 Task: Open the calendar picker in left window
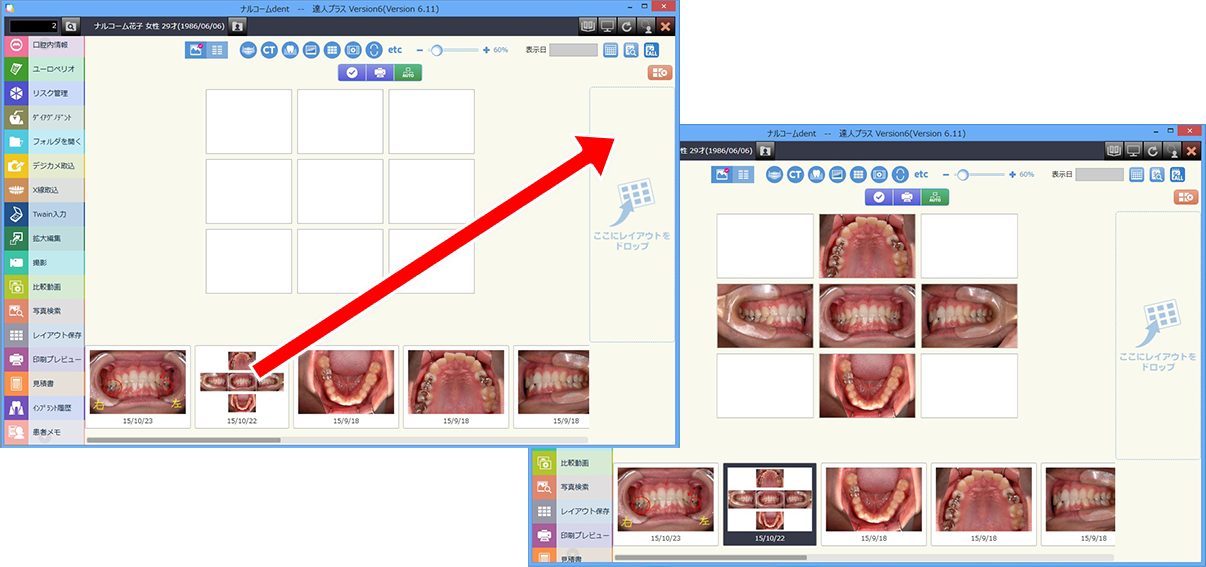tap(611, 50)
